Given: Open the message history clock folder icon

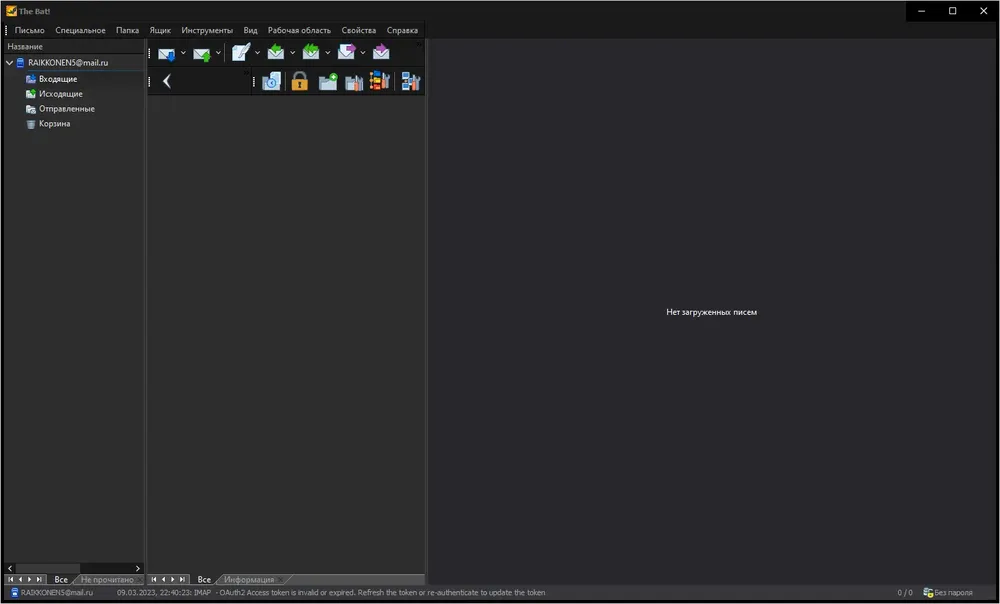Looking at the screenshot, I should [271, 81].
